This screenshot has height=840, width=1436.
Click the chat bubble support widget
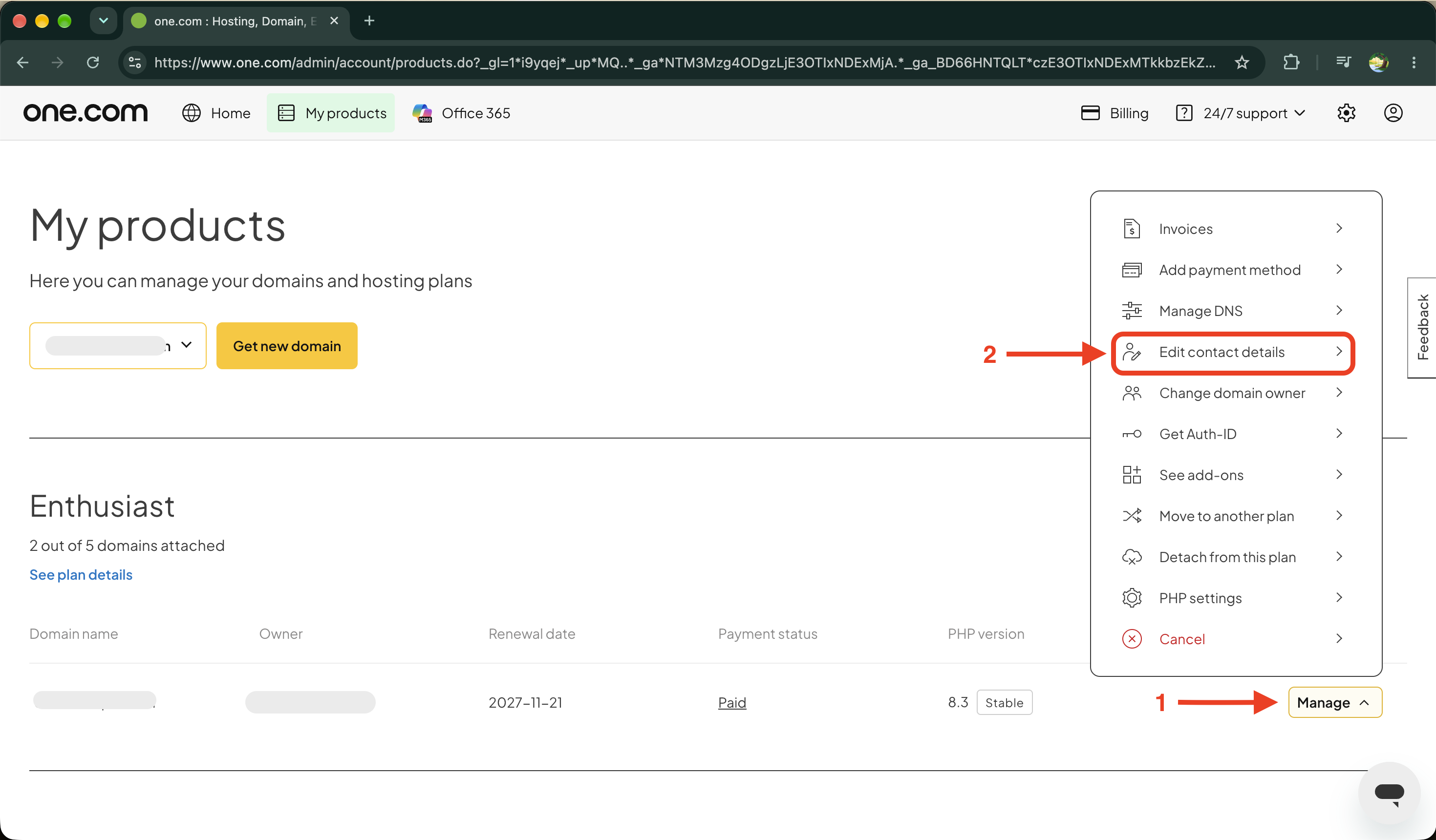1389,793
